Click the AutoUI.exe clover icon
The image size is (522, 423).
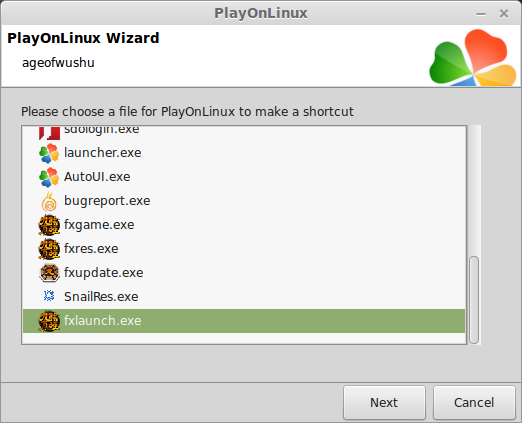[x=49, y=177]
